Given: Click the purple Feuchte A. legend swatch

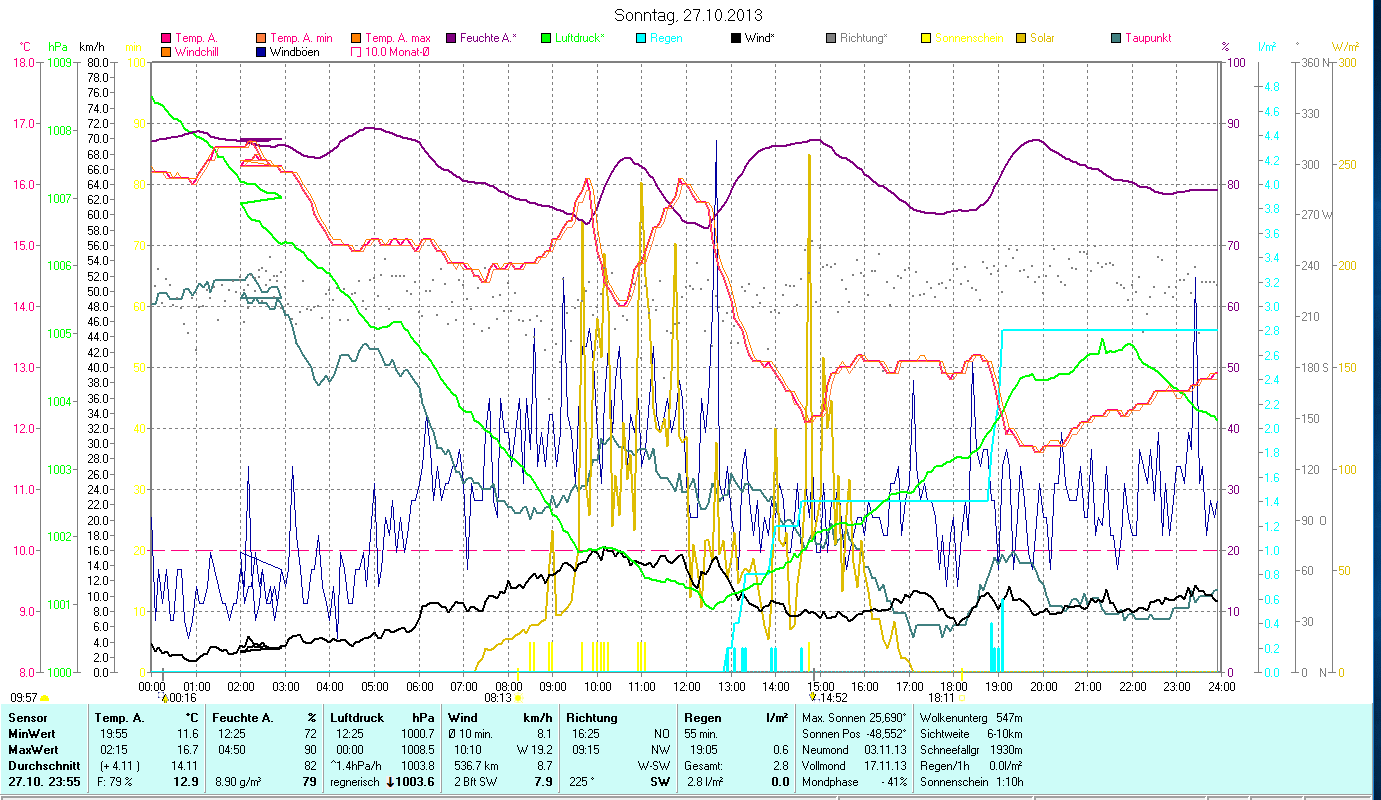Looking at the screenshot, I should pyautogui.click(x=451, y=38).
